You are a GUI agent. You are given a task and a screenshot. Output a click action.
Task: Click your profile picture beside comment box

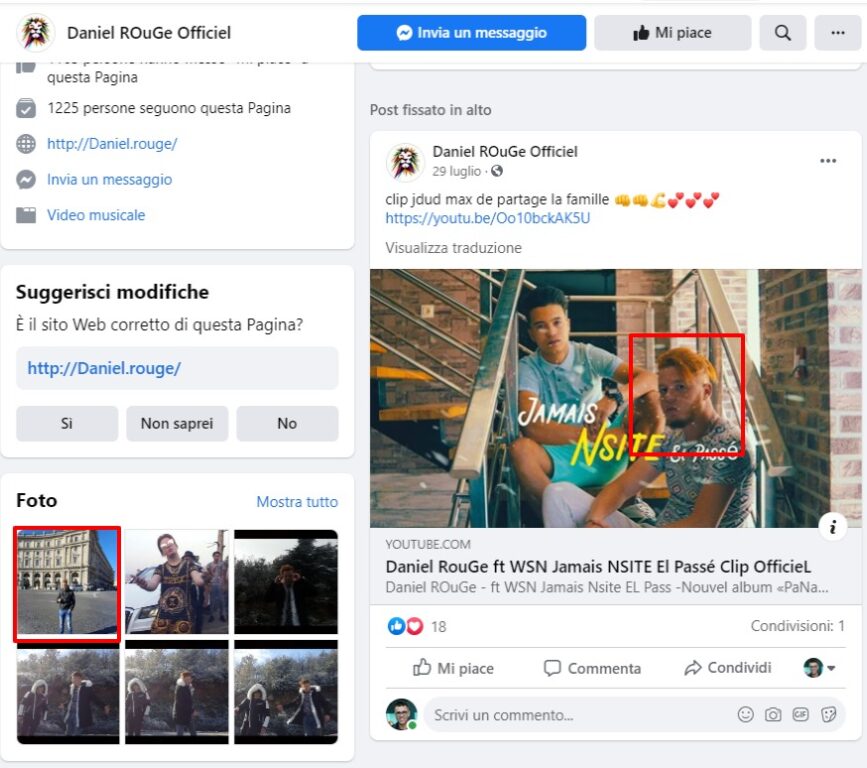click(401, 714)
